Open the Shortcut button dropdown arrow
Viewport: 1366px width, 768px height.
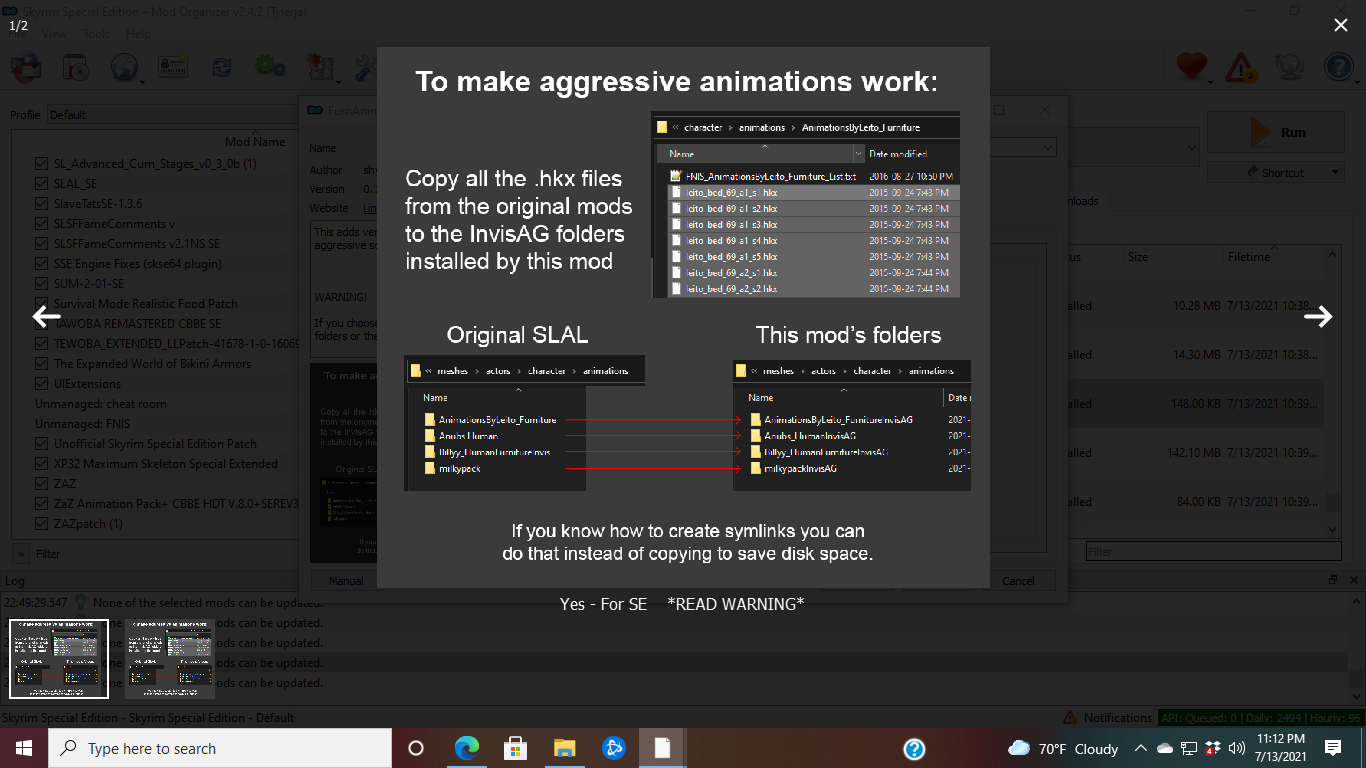pos(1335,173)
